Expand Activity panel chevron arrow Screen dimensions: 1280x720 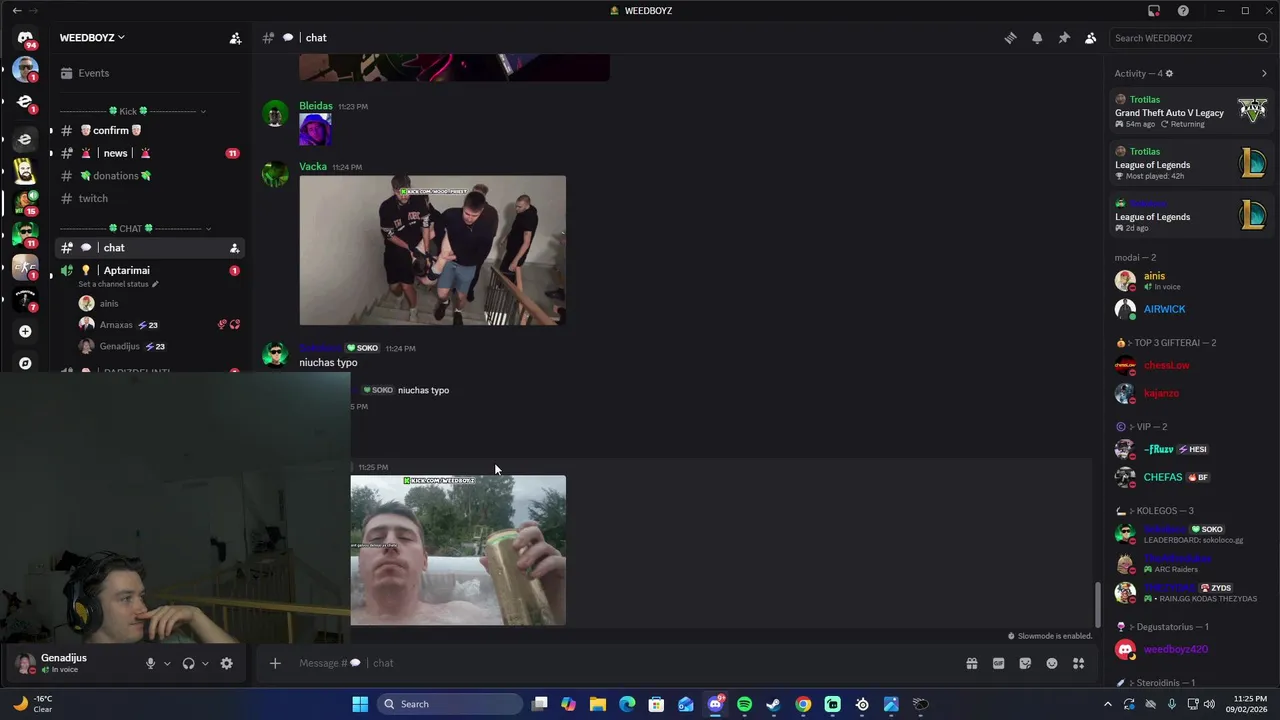click(1264, 73)
